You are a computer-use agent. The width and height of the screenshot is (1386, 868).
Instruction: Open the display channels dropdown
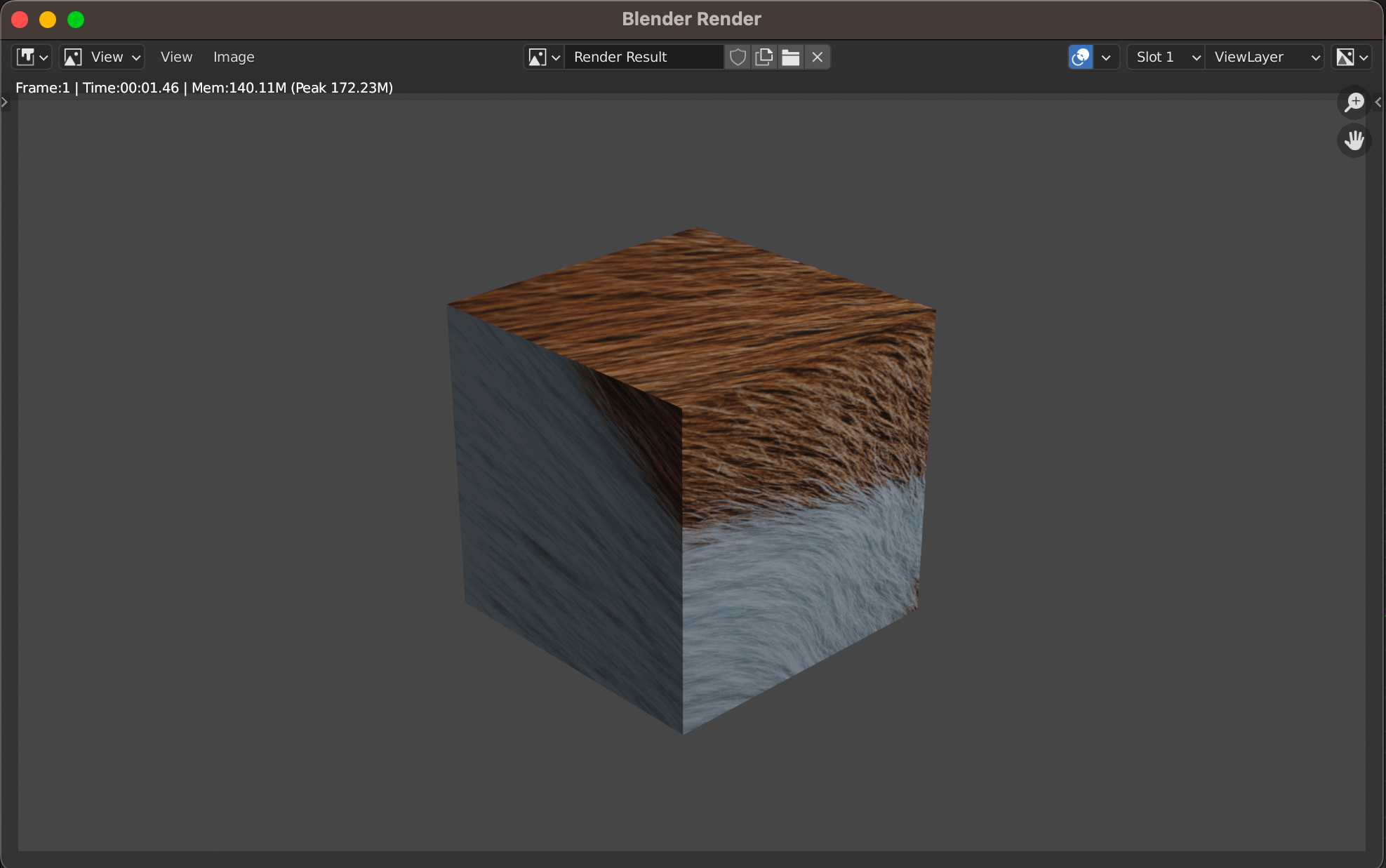click(1352, 57)
